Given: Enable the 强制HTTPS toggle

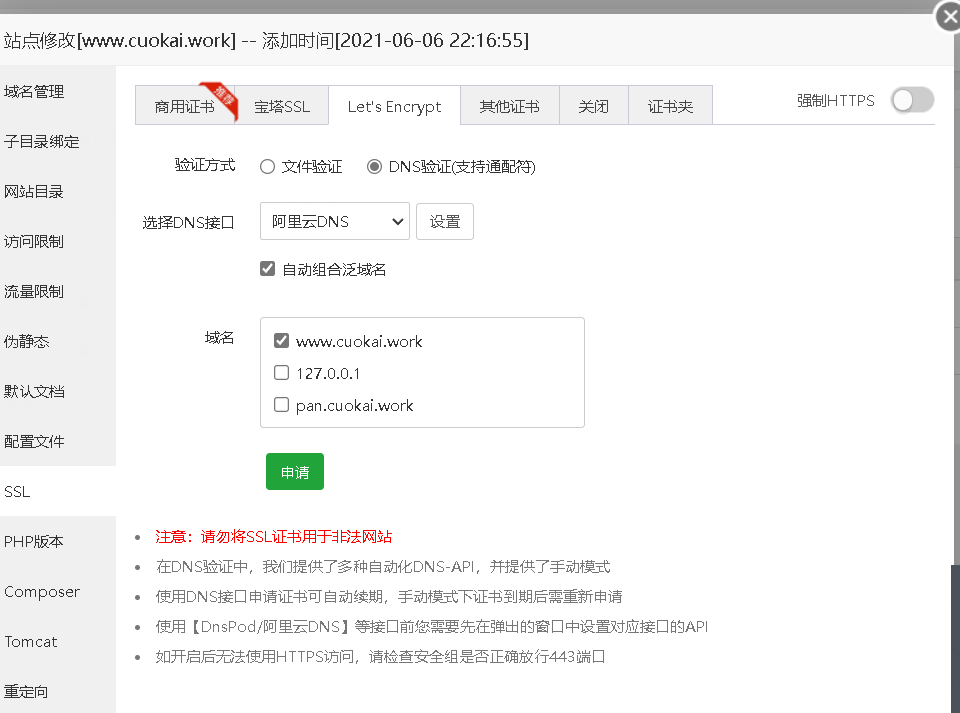Looking at the screenshot, I should [911, 100].
